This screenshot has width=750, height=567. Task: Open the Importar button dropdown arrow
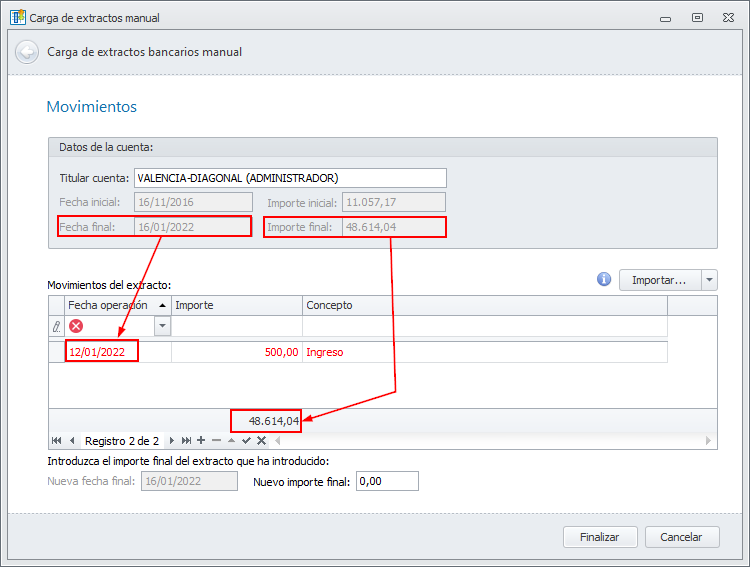tap(709, 280)
